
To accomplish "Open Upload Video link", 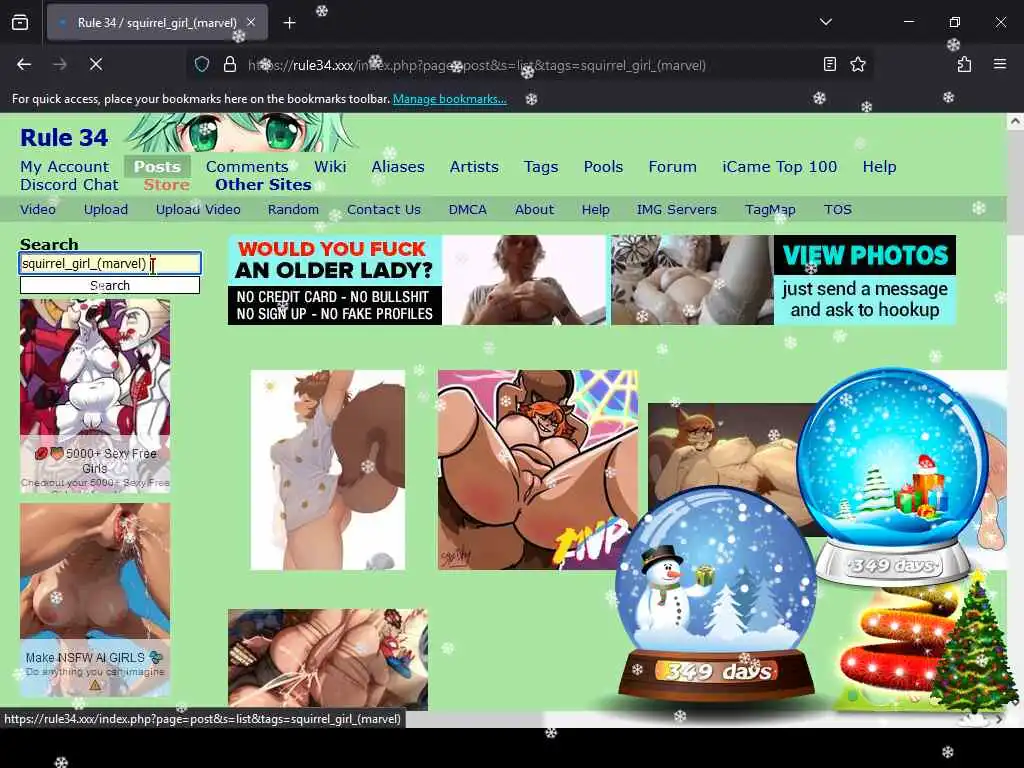I will pyautogui.click(x=198, y=210).
